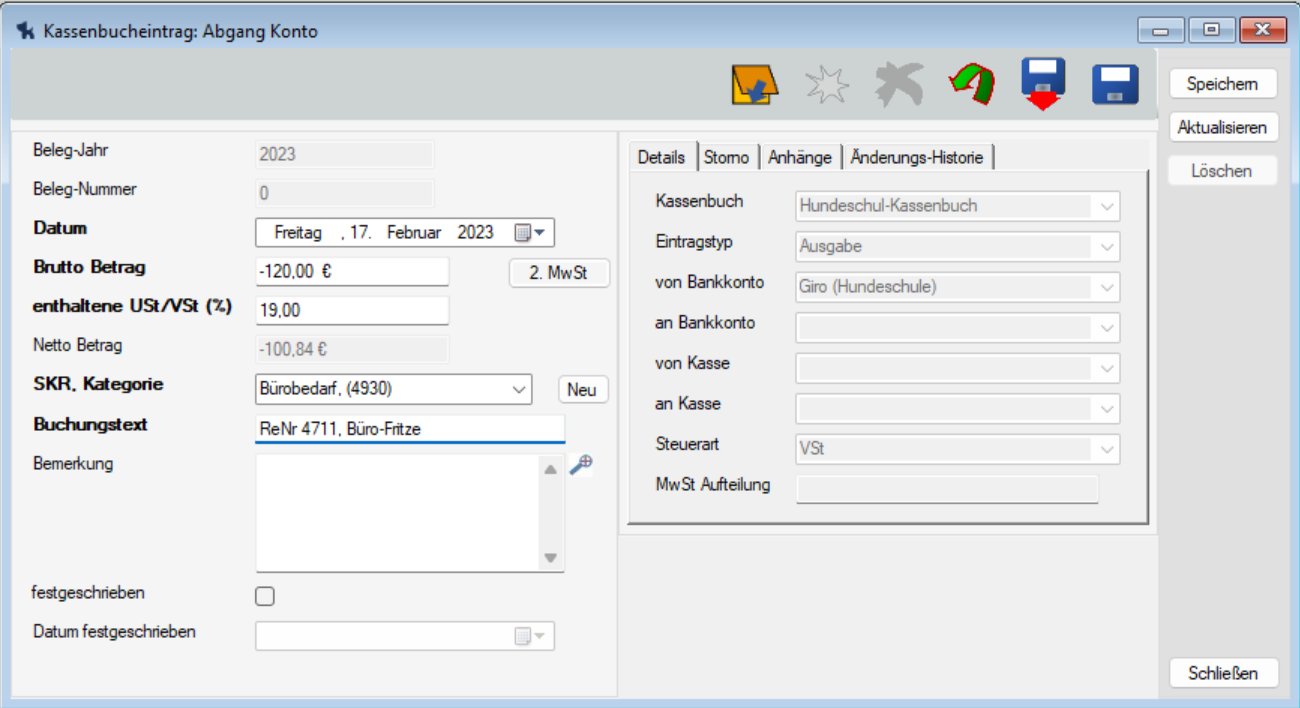Image resolution: width=1300 pixels, height=708 pixels.
Task: Click the scroll down arrow in Bemerkung box
Action: [x=551, y=559]
